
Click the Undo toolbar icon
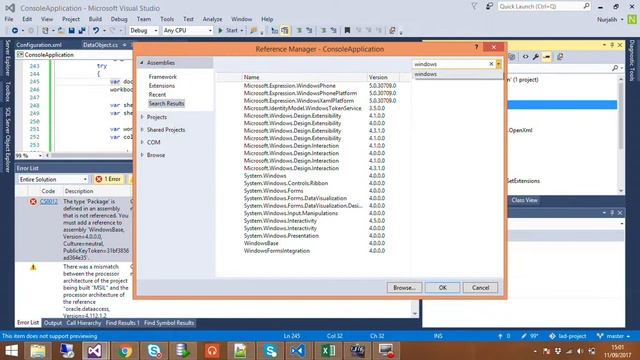pos(96,31)
